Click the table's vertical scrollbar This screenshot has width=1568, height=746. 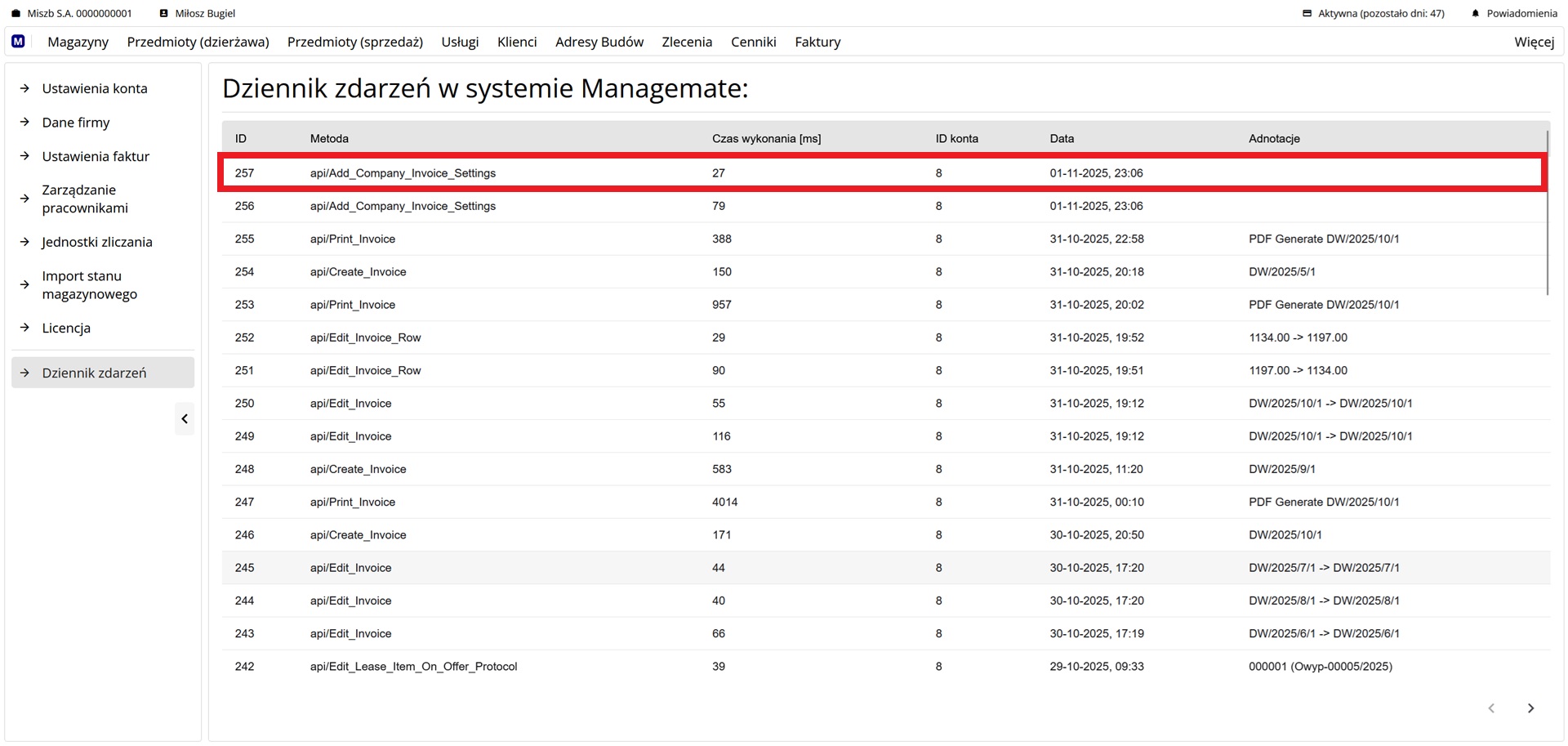pos(1548,212)
